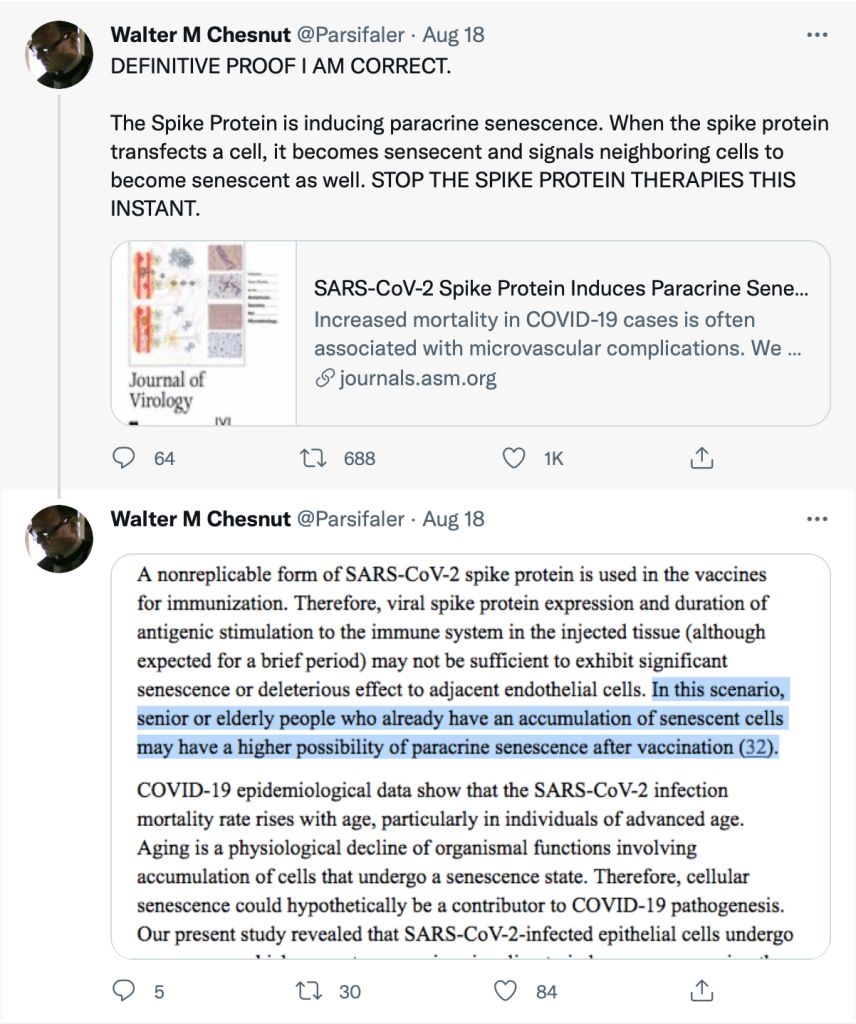
Task: Open the Aug 18 timestamp of first tweet
Action: [453, 35]
